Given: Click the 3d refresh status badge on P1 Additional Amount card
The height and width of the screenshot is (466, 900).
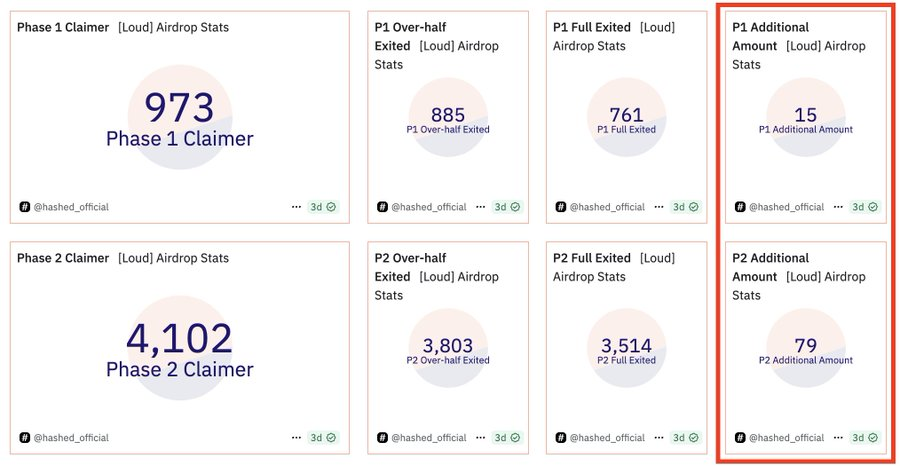Looking at the screenshot, I should tap(864, 207).
